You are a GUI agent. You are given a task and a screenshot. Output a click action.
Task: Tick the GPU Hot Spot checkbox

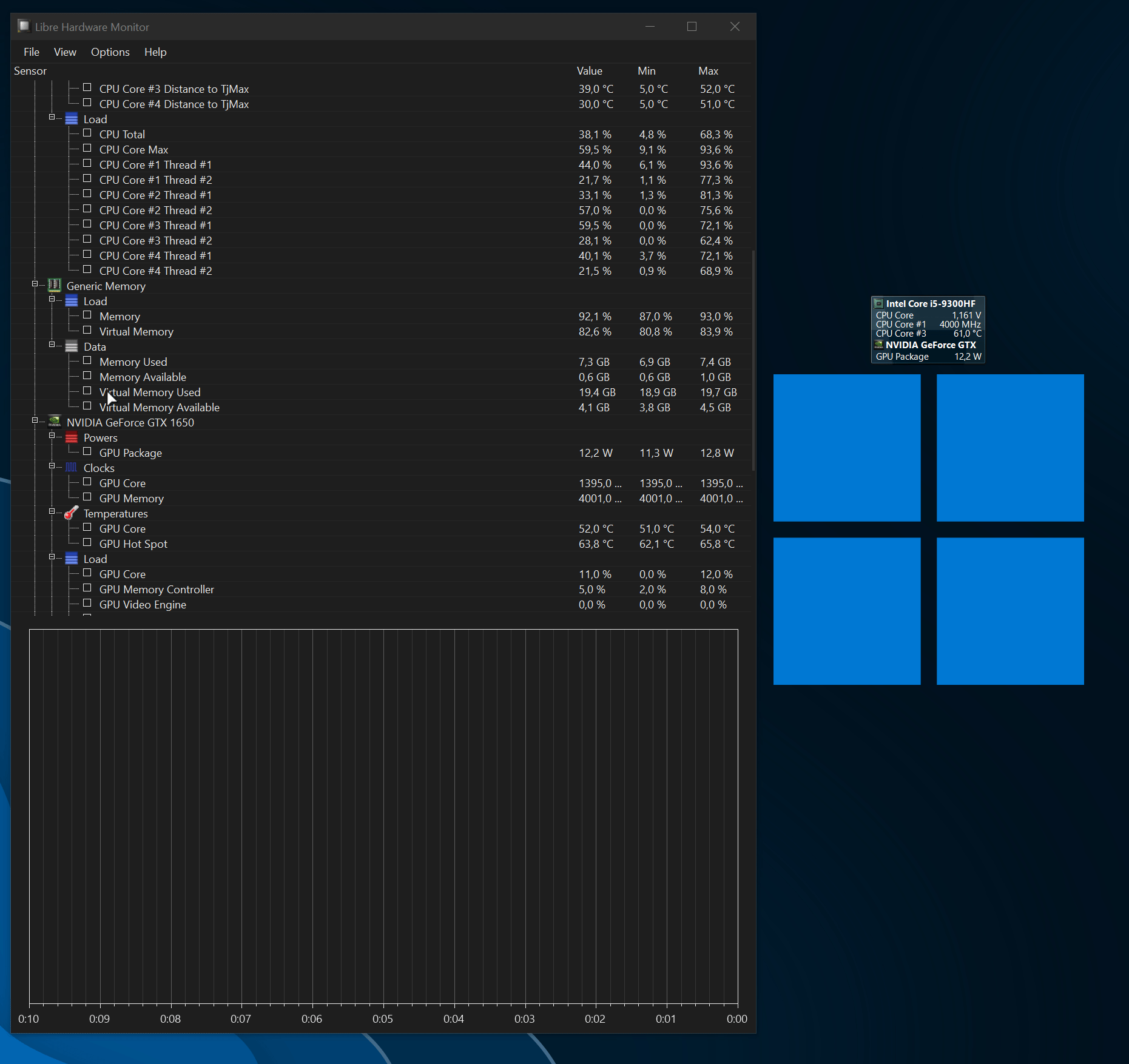87,543
